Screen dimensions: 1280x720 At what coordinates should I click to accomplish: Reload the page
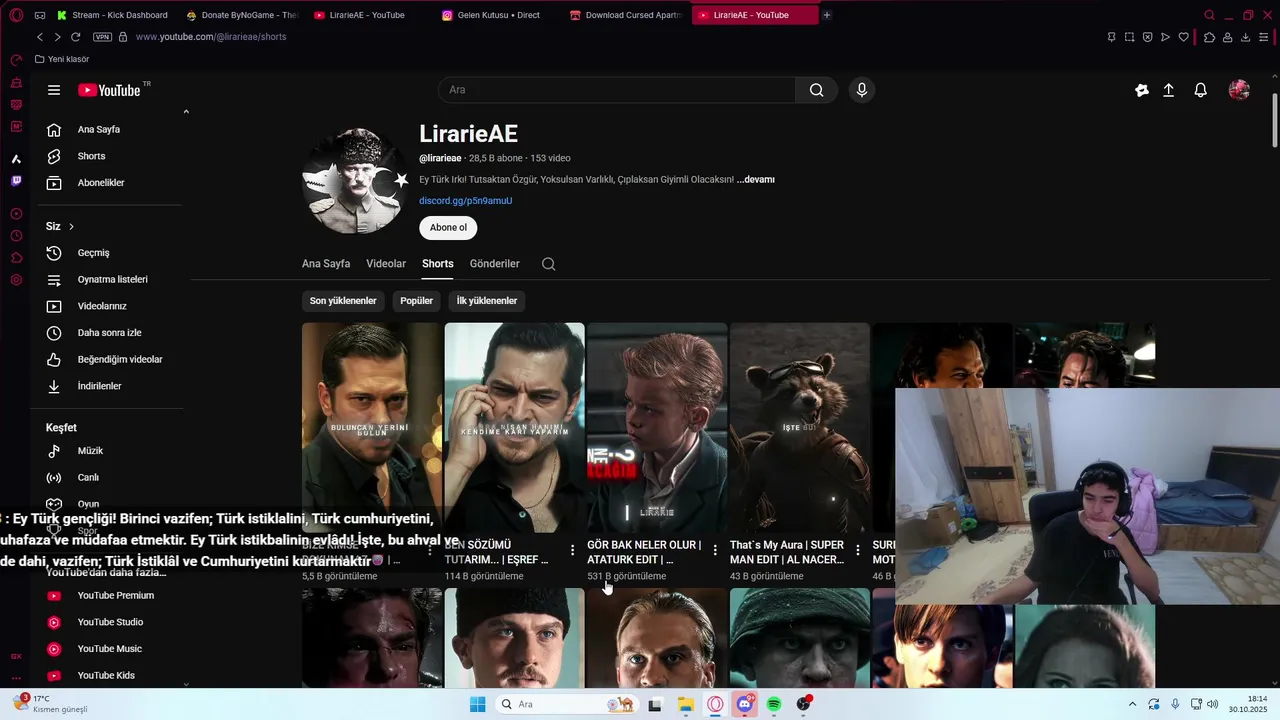(75, 37)
